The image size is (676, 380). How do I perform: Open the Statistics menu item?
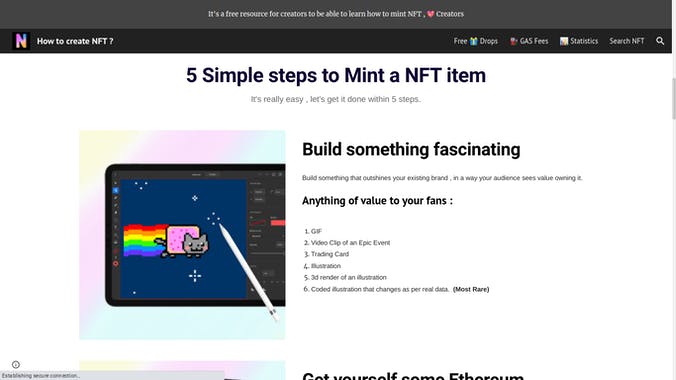coord(579,41)
